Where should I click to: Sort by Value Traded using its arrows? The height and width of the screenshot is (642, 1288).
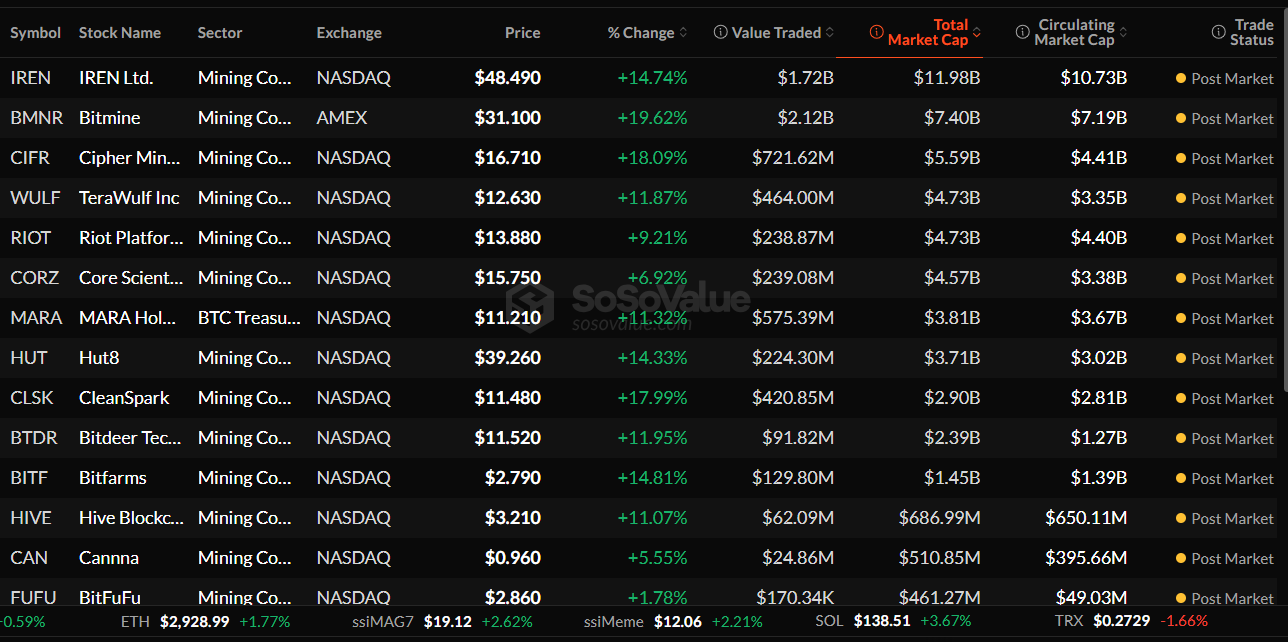point(829,33)
